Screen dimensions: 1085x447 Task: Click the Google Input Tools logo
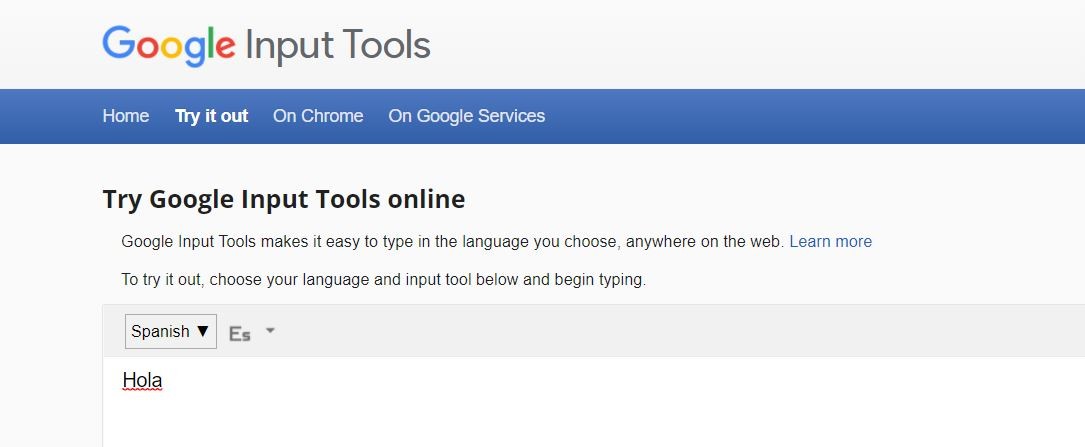pos(266,46)
